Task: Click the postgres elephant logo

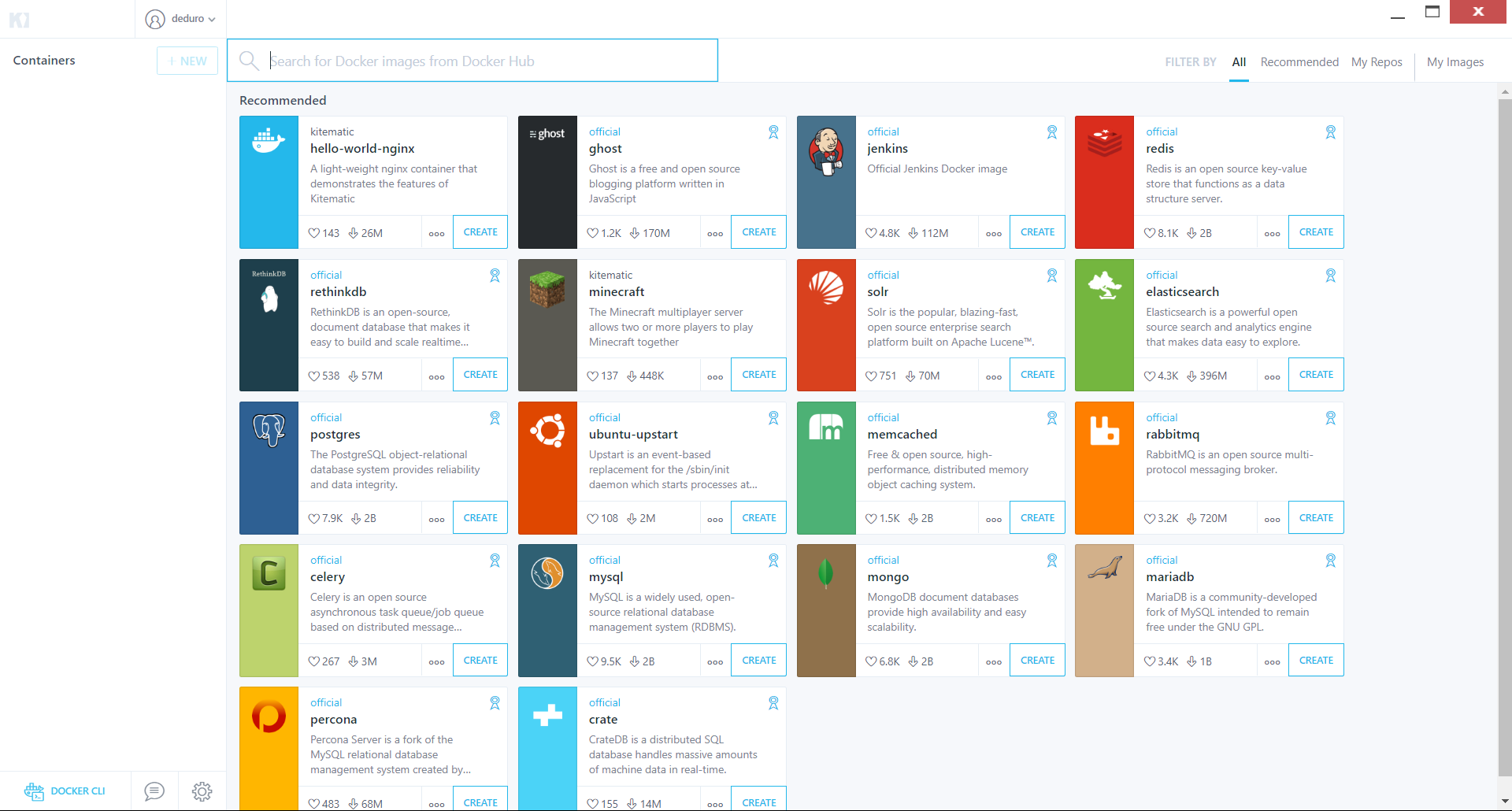Action: click(x=269, y=430)
